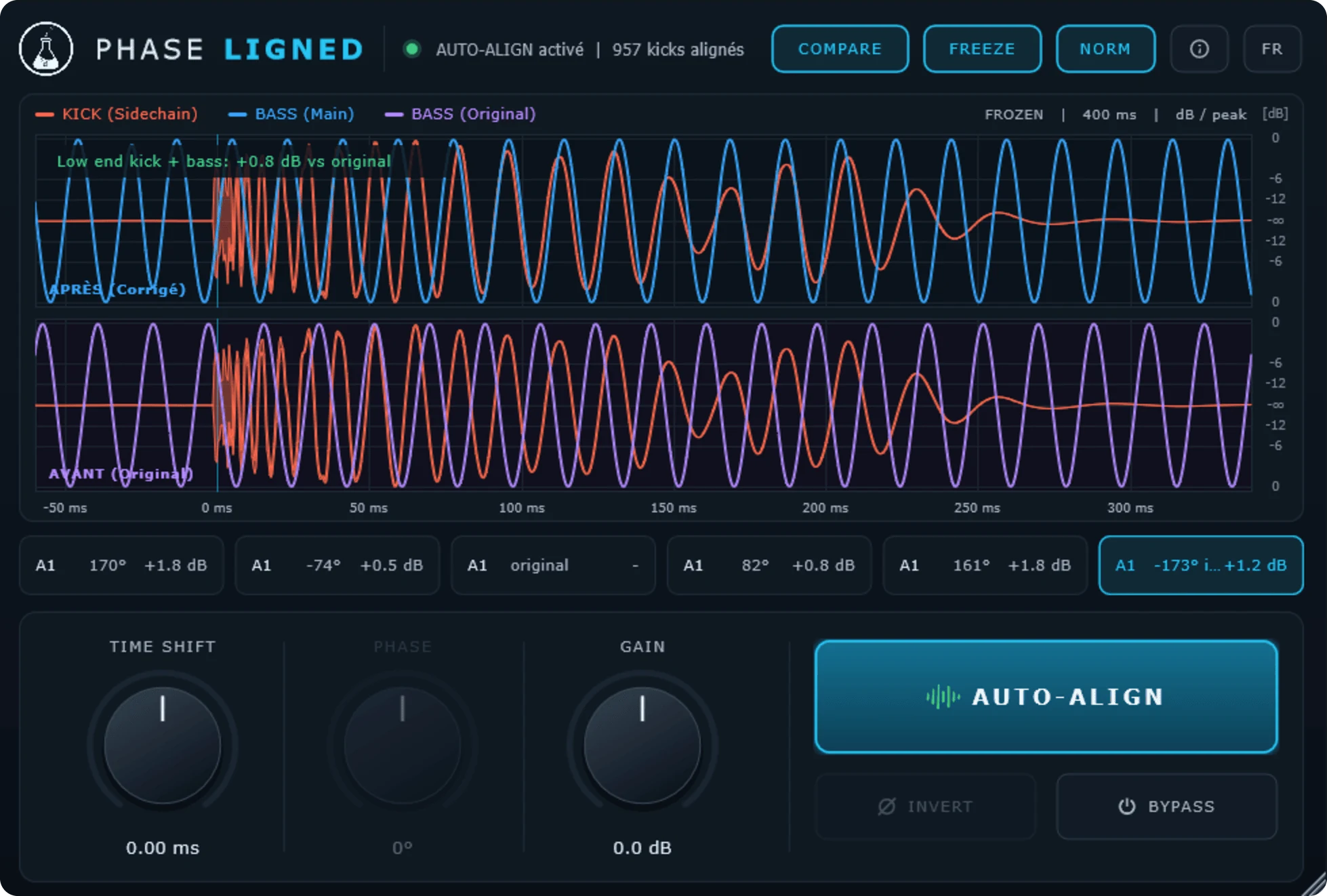
Task: Select snapshot A1 -173° +1.2 dB
Action: coord(1201,565)
